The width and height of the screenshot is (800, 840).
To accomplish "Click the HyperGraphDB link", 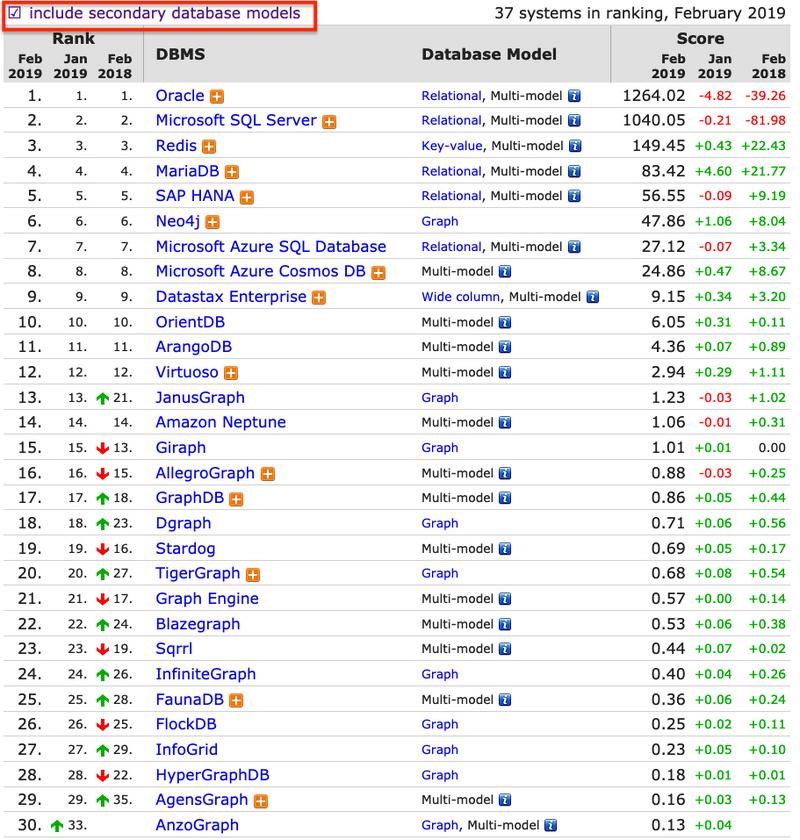I will (x=212, y=775).
